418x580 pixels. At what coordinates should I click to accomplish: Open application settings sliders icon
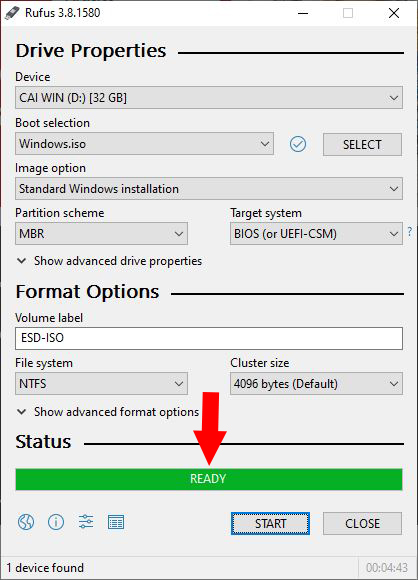[x=86, y=522]
